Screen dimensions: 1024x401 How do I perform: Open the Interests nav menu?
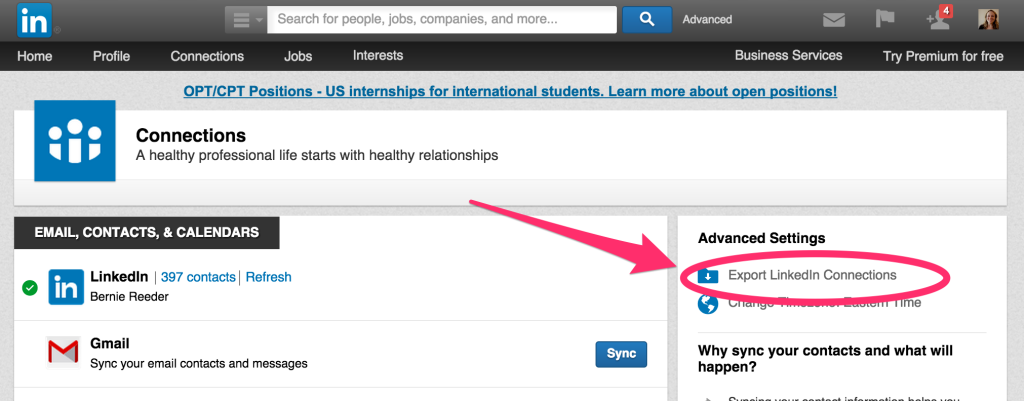tap(378, 56)
